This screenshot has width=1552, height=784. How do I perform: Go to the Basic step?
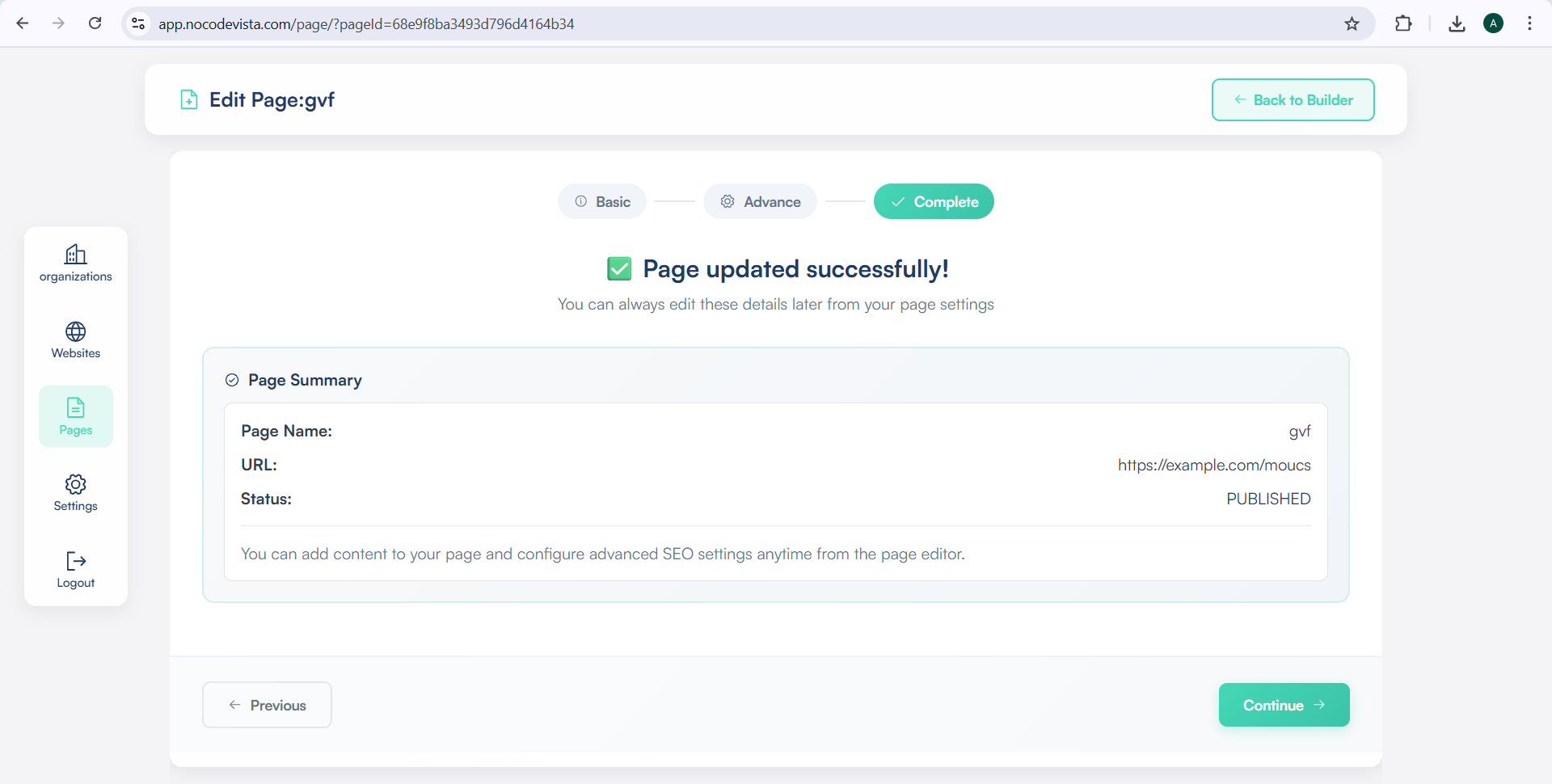click(x=602, y=202)
